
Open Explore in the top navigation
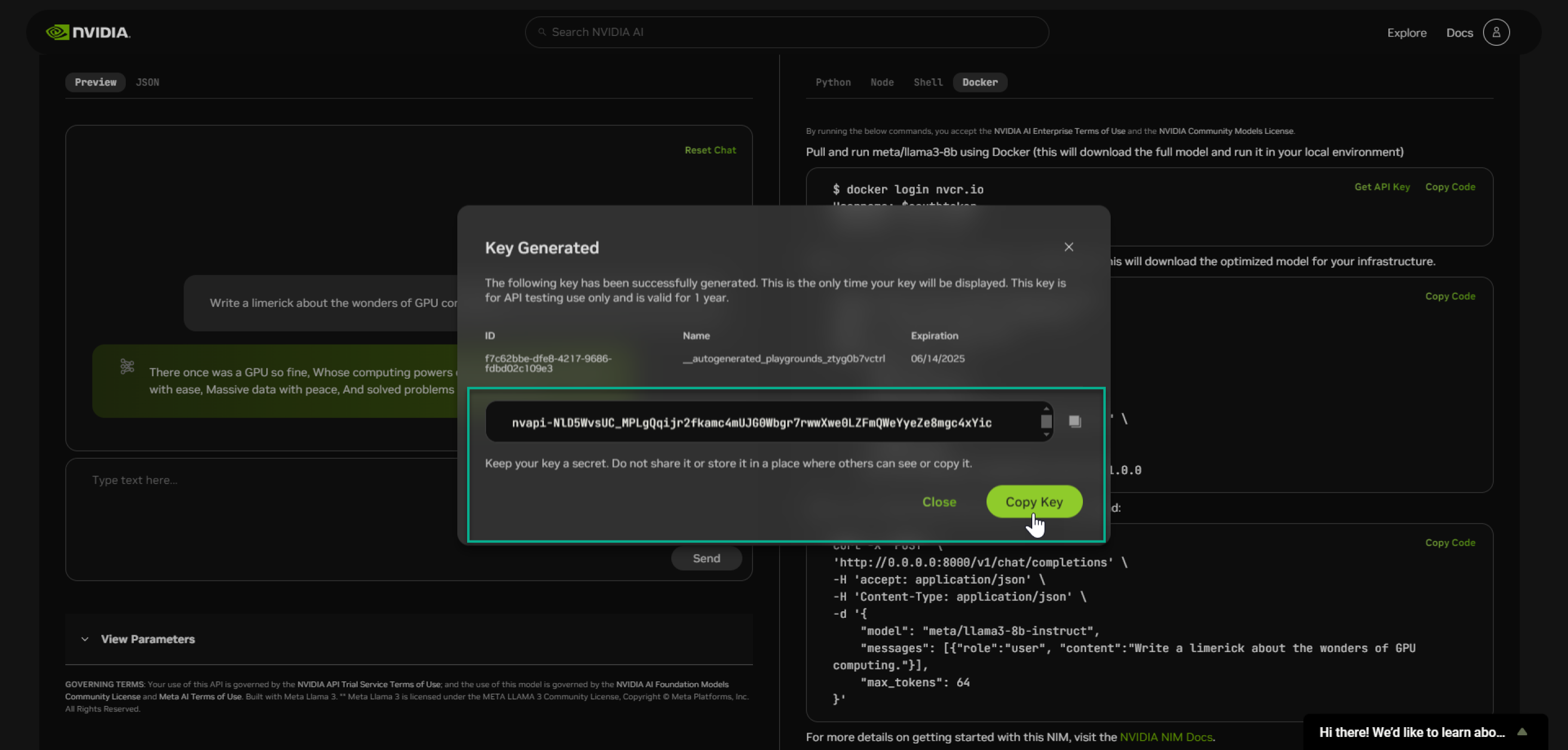1407,32
